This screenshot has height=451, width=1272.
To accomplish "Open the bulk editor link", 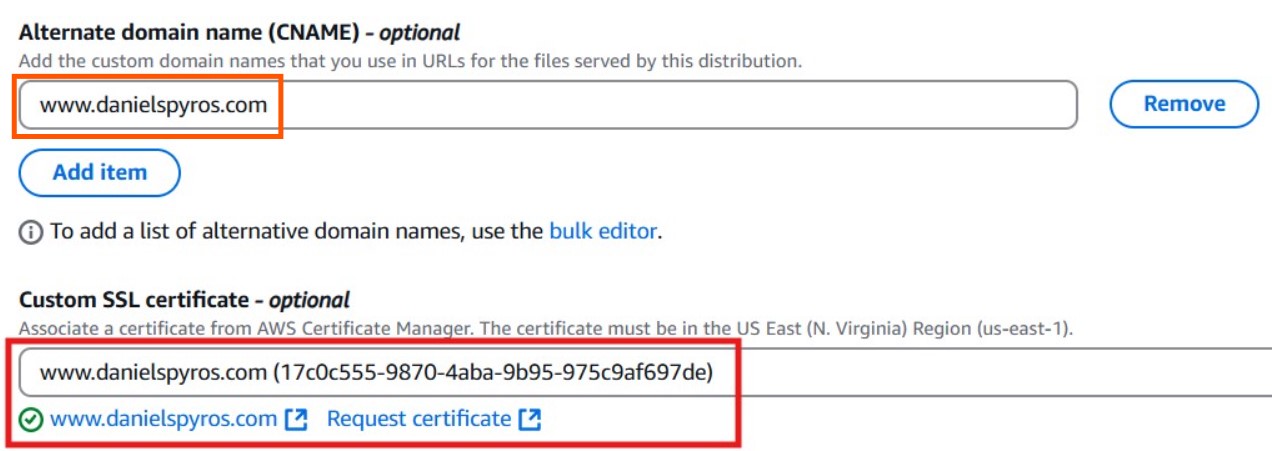I will tap(603, 232).
